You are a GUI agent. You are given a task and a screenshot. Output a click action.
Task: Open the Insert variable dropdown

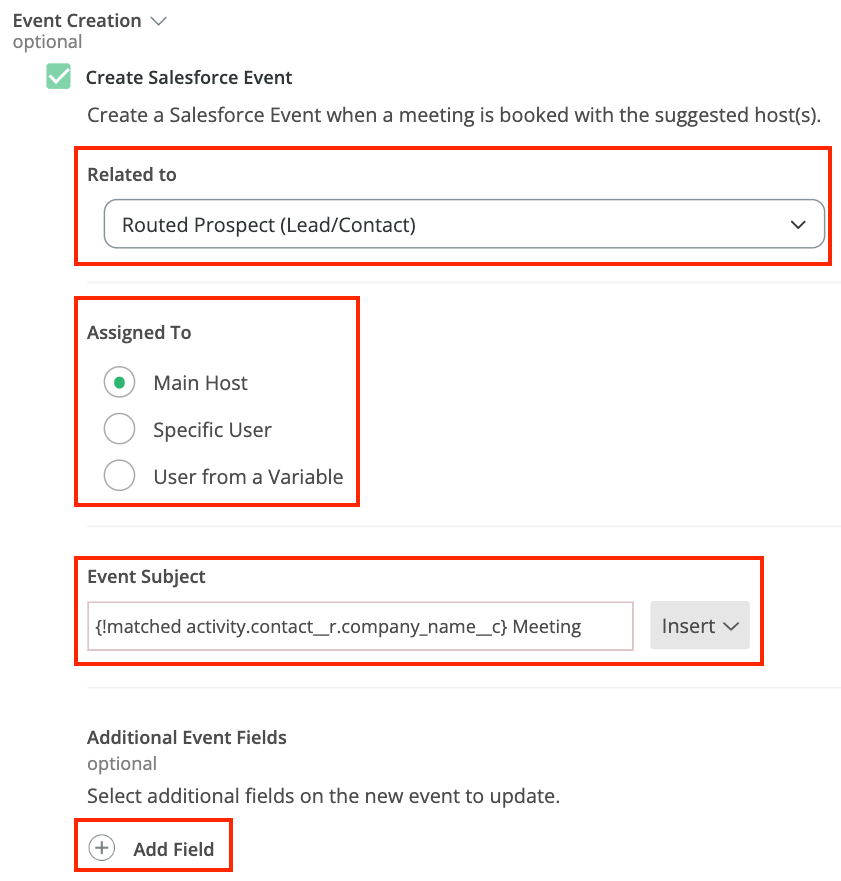click(x=699, y=626)
